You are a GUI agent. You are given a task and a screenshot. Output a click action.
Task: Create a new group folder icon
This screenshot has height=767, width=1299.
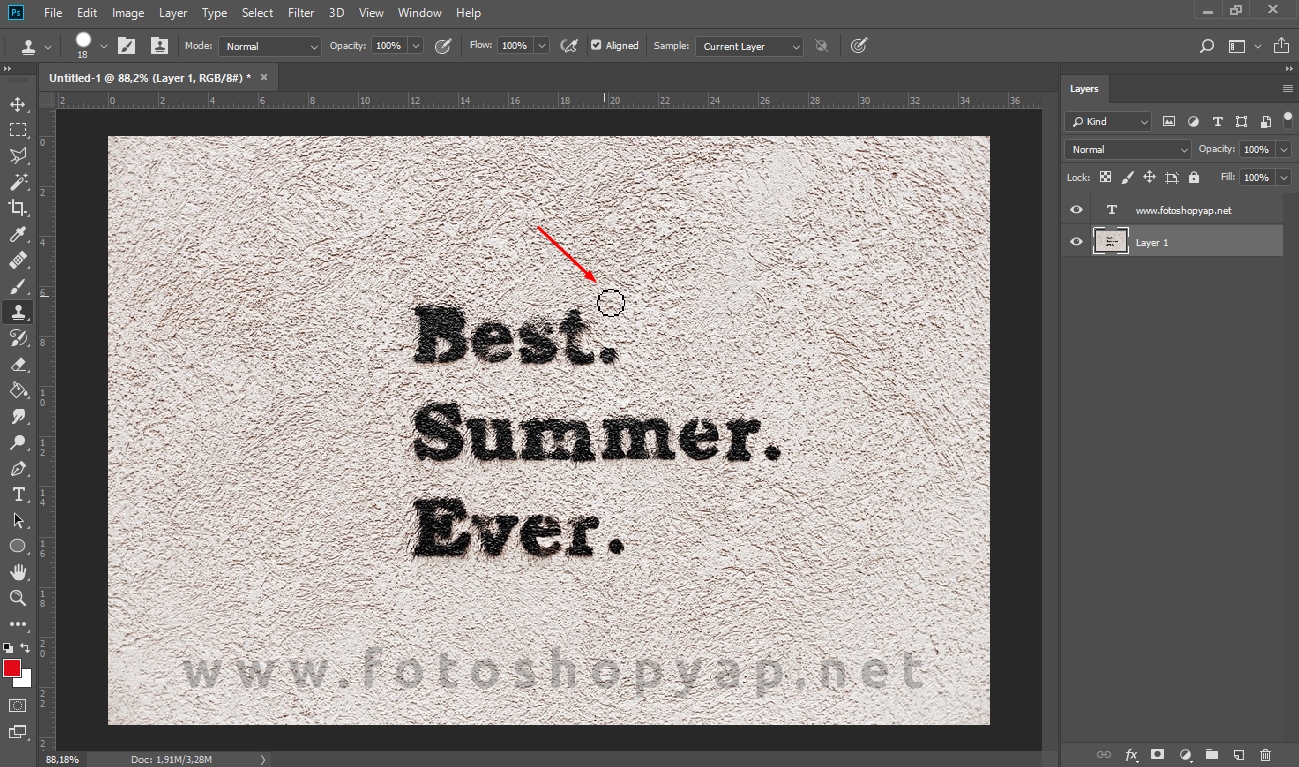pos(1211,755)
